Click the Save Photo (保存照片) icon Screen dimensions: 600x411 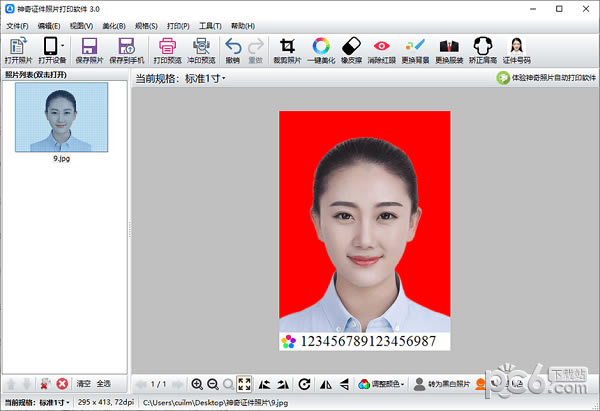[88, 50]
